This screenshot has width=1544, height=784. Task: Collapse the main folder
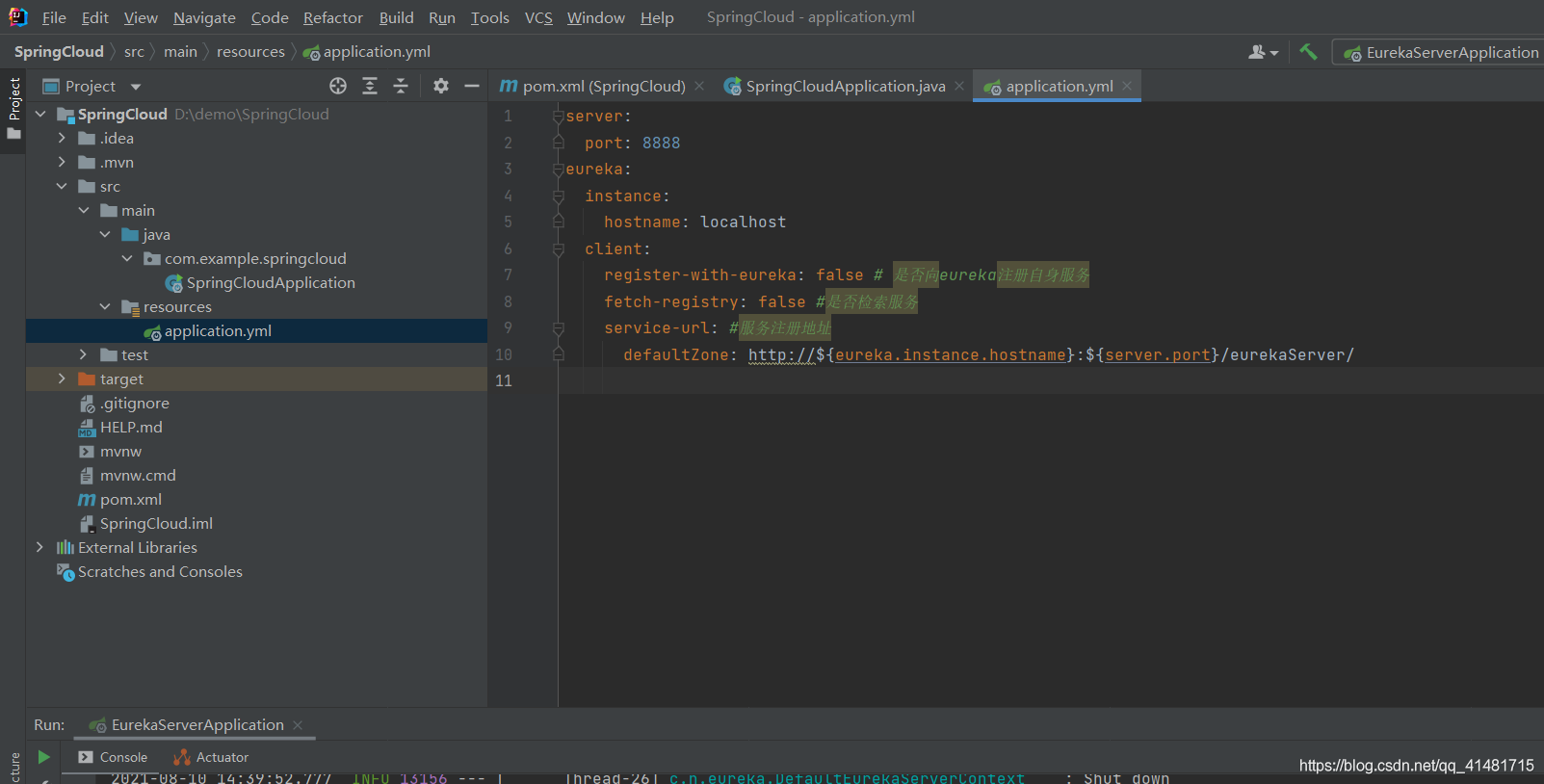click(84, 210)
